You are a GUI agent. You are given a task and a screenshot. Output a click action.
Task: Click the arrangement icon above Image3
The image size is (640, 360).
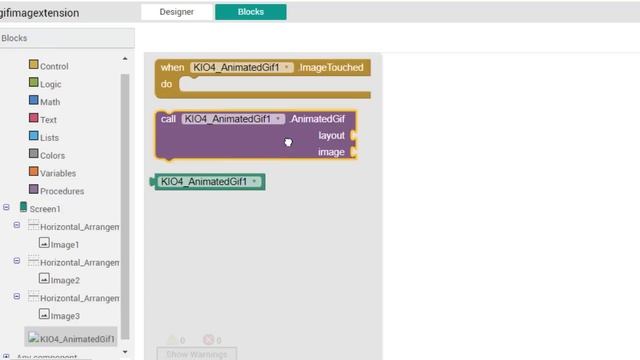33,296
